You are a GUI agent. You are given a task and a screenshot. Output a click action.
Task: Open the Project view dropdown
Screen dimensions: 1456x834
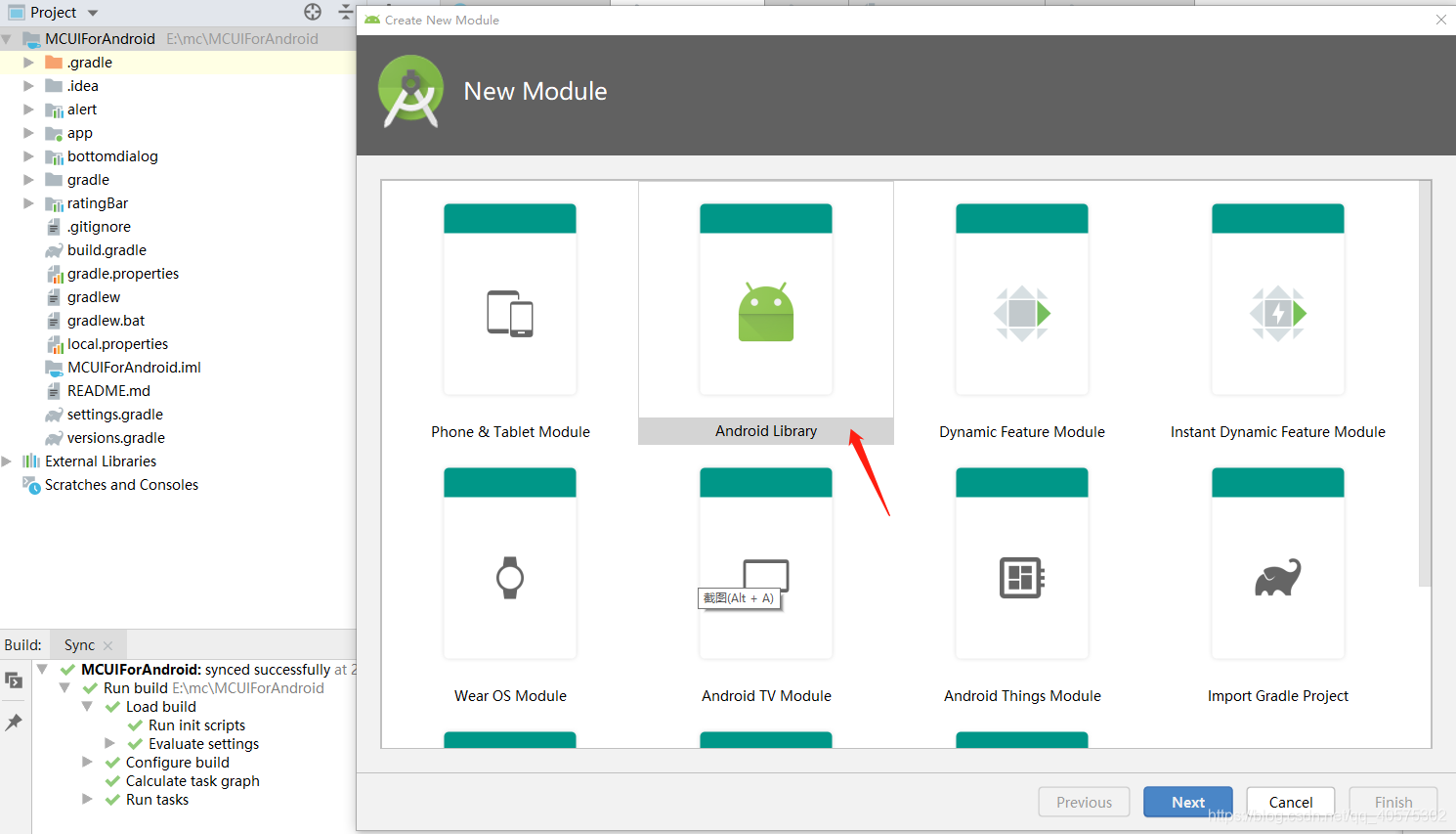point(93,13)
